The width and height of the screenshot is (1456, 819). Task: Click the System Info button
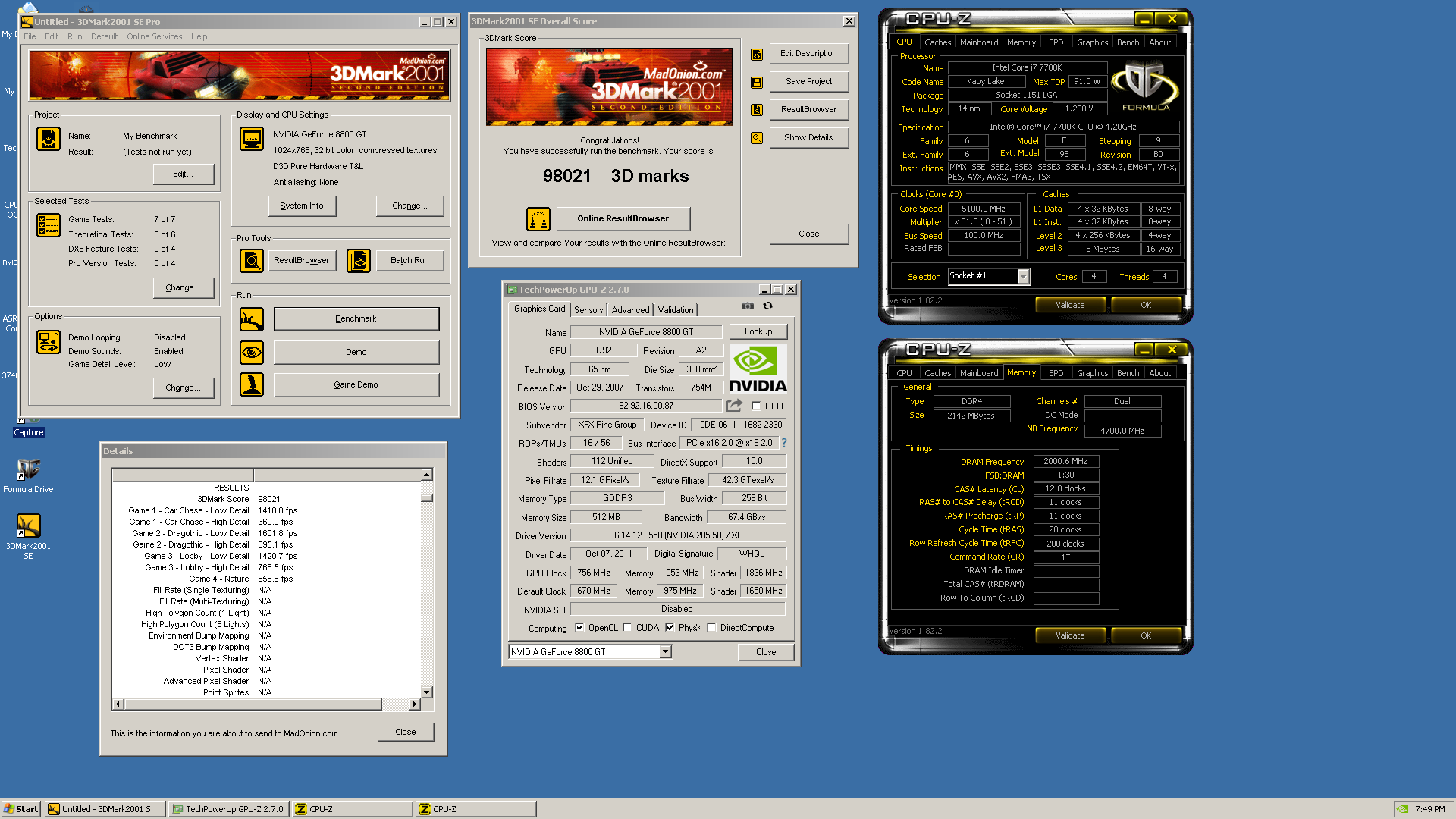pyautogui.click(x=301, y=206)
